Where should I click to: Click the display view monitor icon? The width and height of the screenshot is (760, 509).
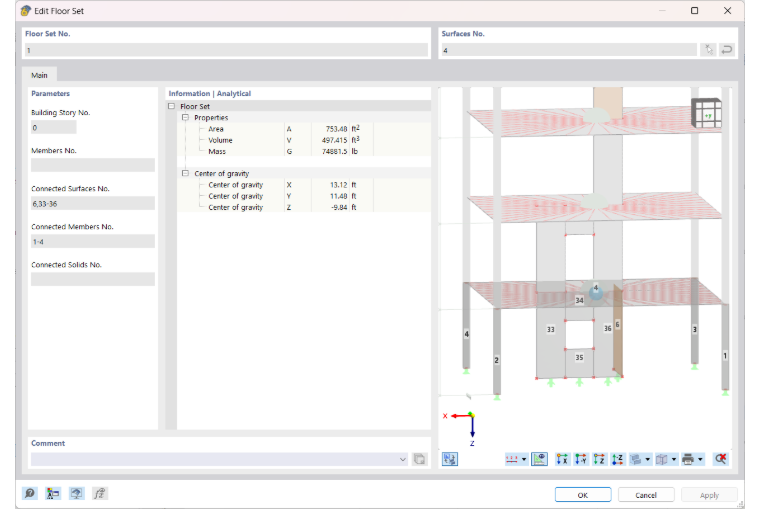tap(76, 493)
